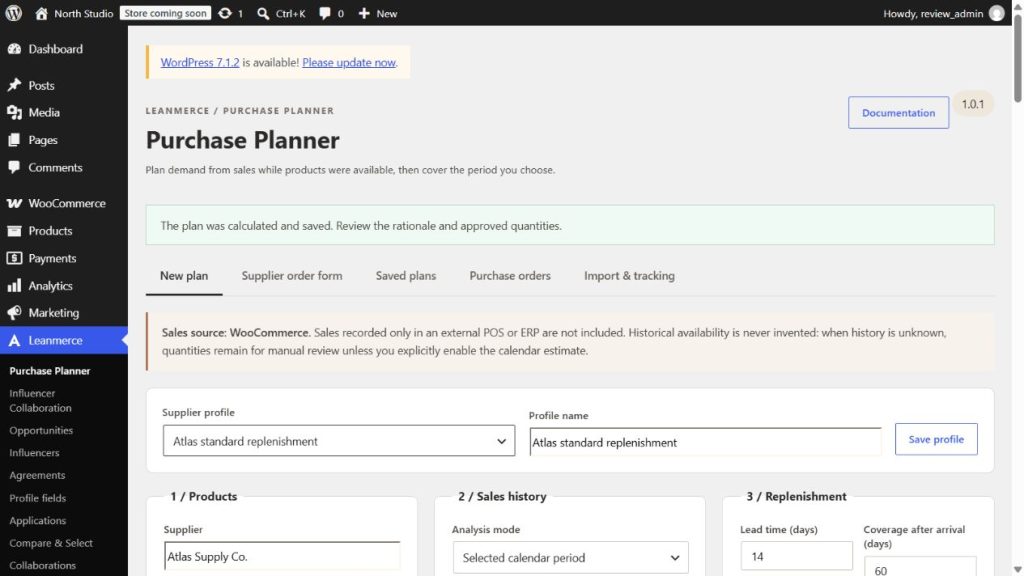Image resolution: width=1024 pixels, height=576 pixels.
Task: Click the Coverage after arrival days field
Action: [920, 567]
